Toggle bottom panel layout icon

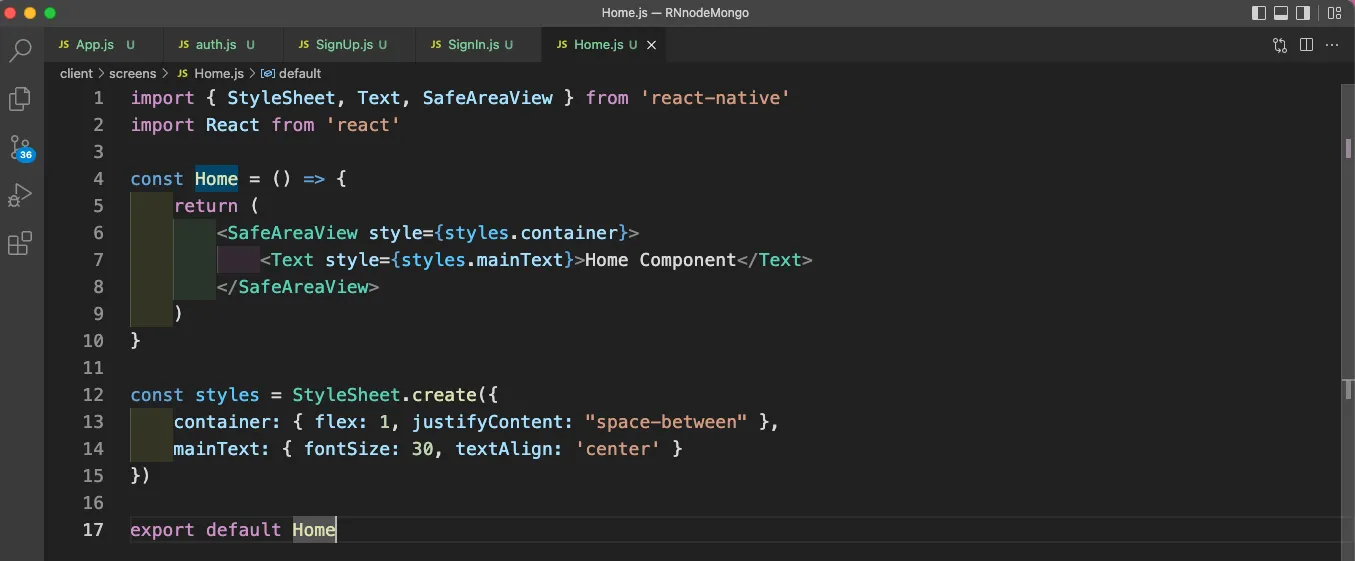(1281, 13)
